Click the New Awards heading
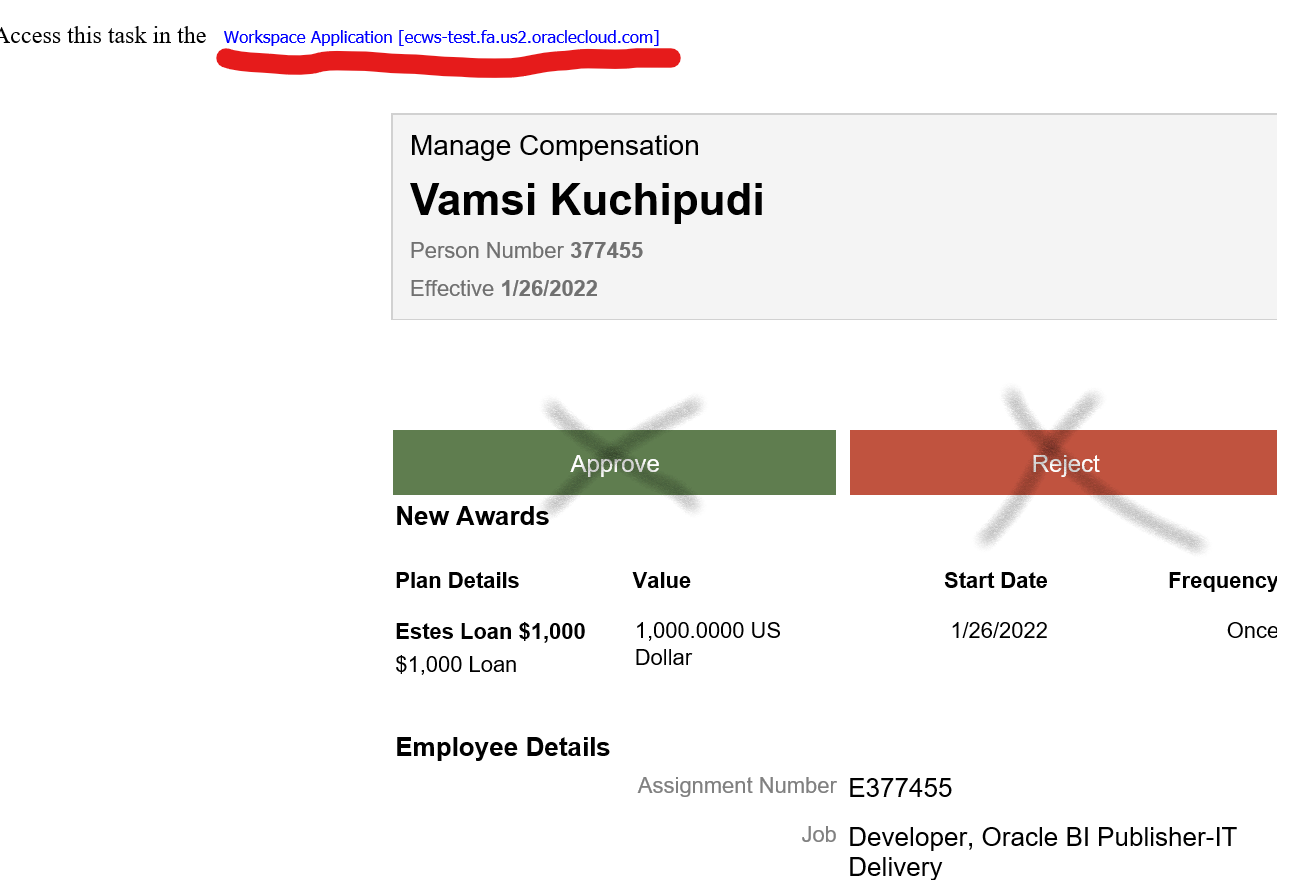Screen dimensions: 1300x883 click(472, 516)
